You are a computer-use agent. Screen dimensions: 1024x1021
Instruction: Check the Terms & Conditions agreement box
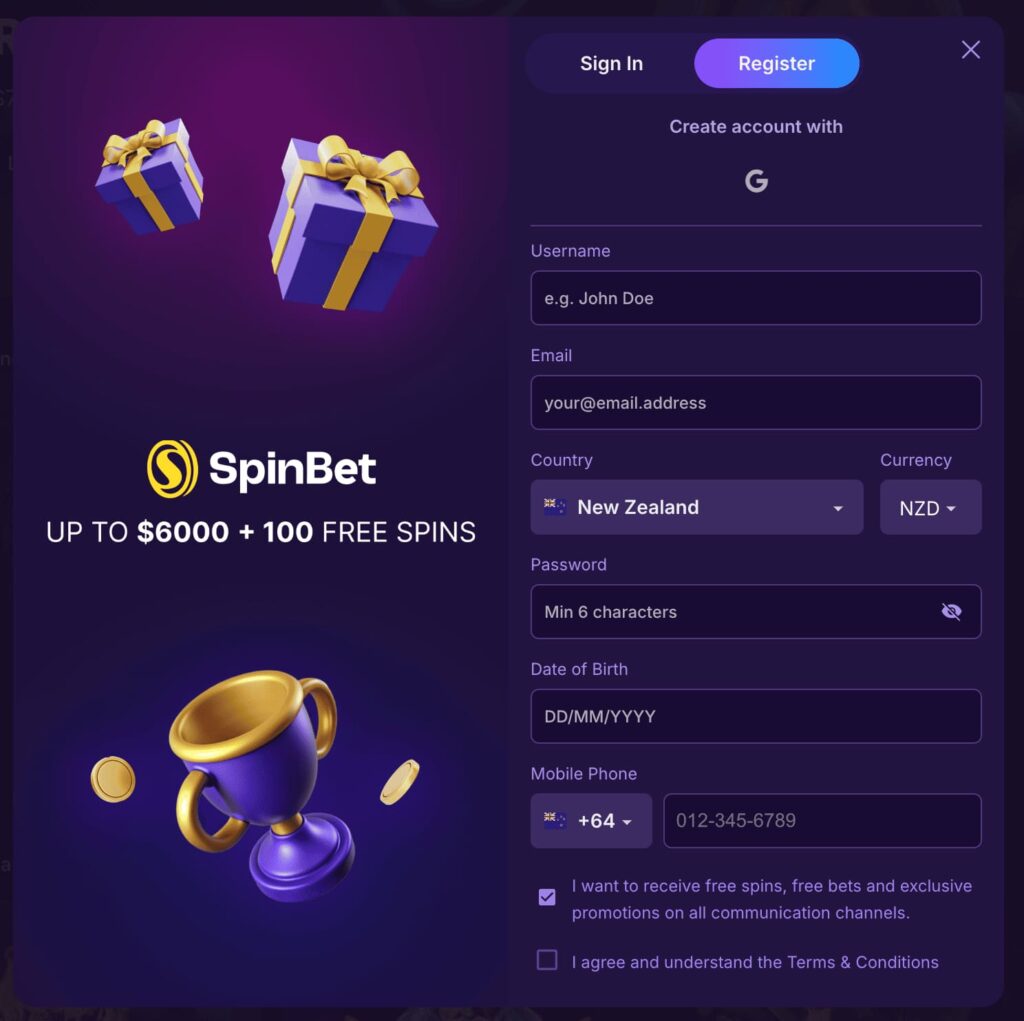point(547,961)
